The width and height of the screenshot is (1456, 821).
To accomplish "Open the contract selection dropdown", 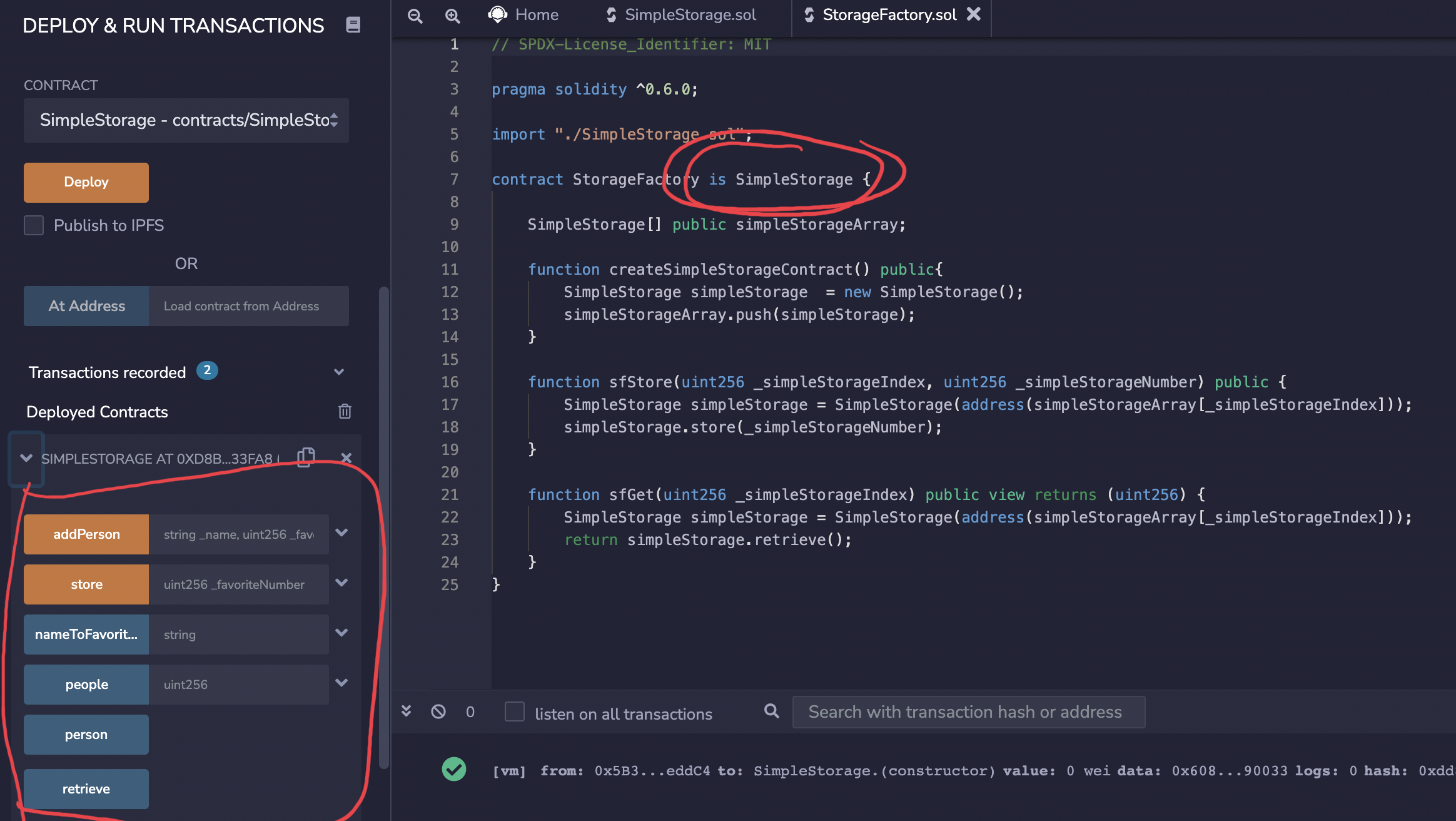I will click(186, 120).
